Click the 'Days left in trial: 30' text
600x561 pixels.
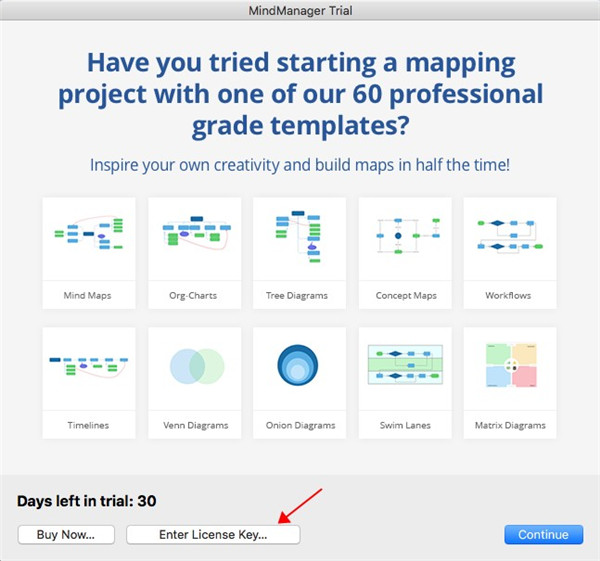pyautogui.click(x=86, y=501)
